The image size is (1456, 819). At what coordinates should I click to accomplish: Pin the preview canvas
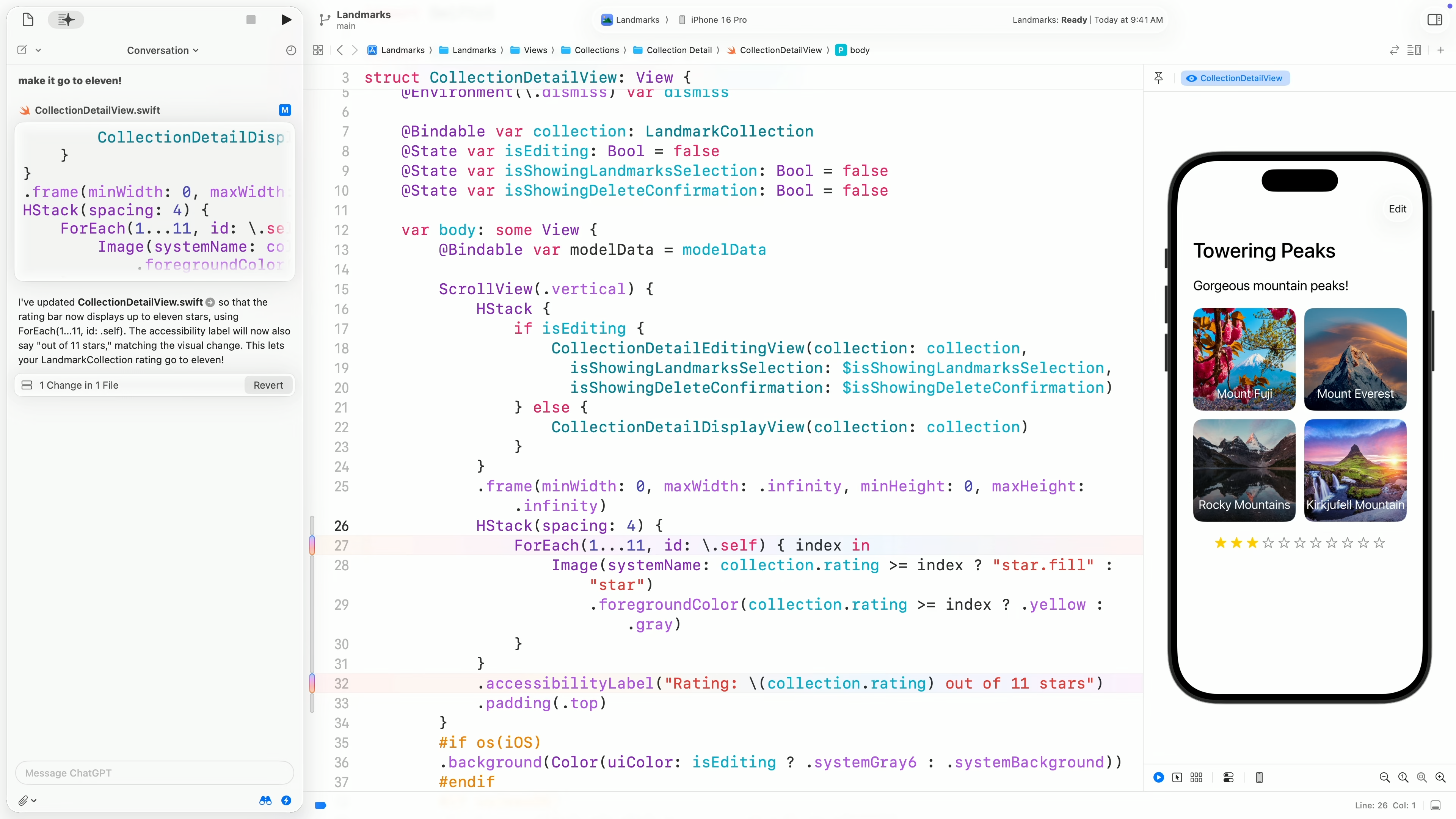pyautogui.click(x=1158, y=78)
